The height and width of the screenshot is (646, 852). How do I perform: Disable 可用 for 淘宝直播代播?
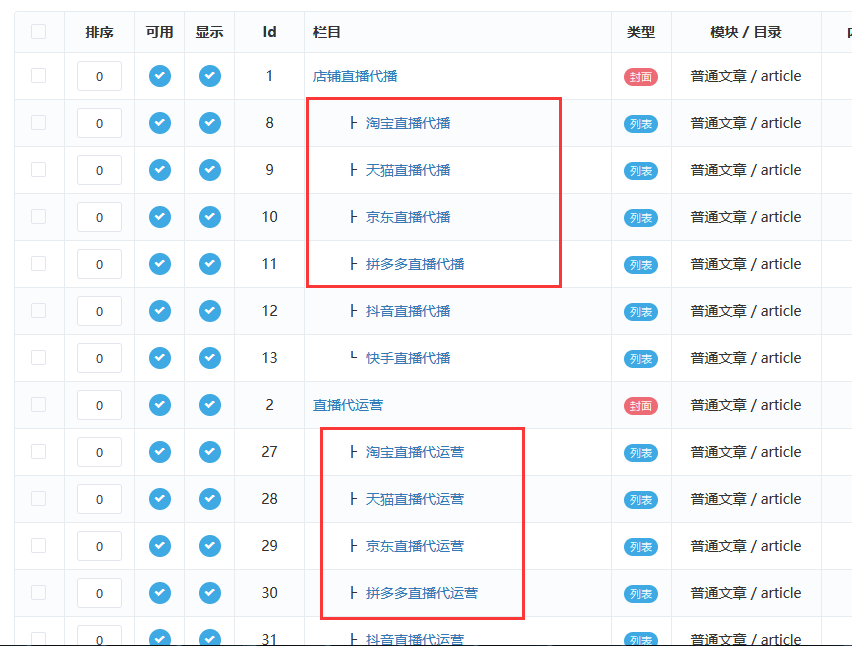(160, 123)
